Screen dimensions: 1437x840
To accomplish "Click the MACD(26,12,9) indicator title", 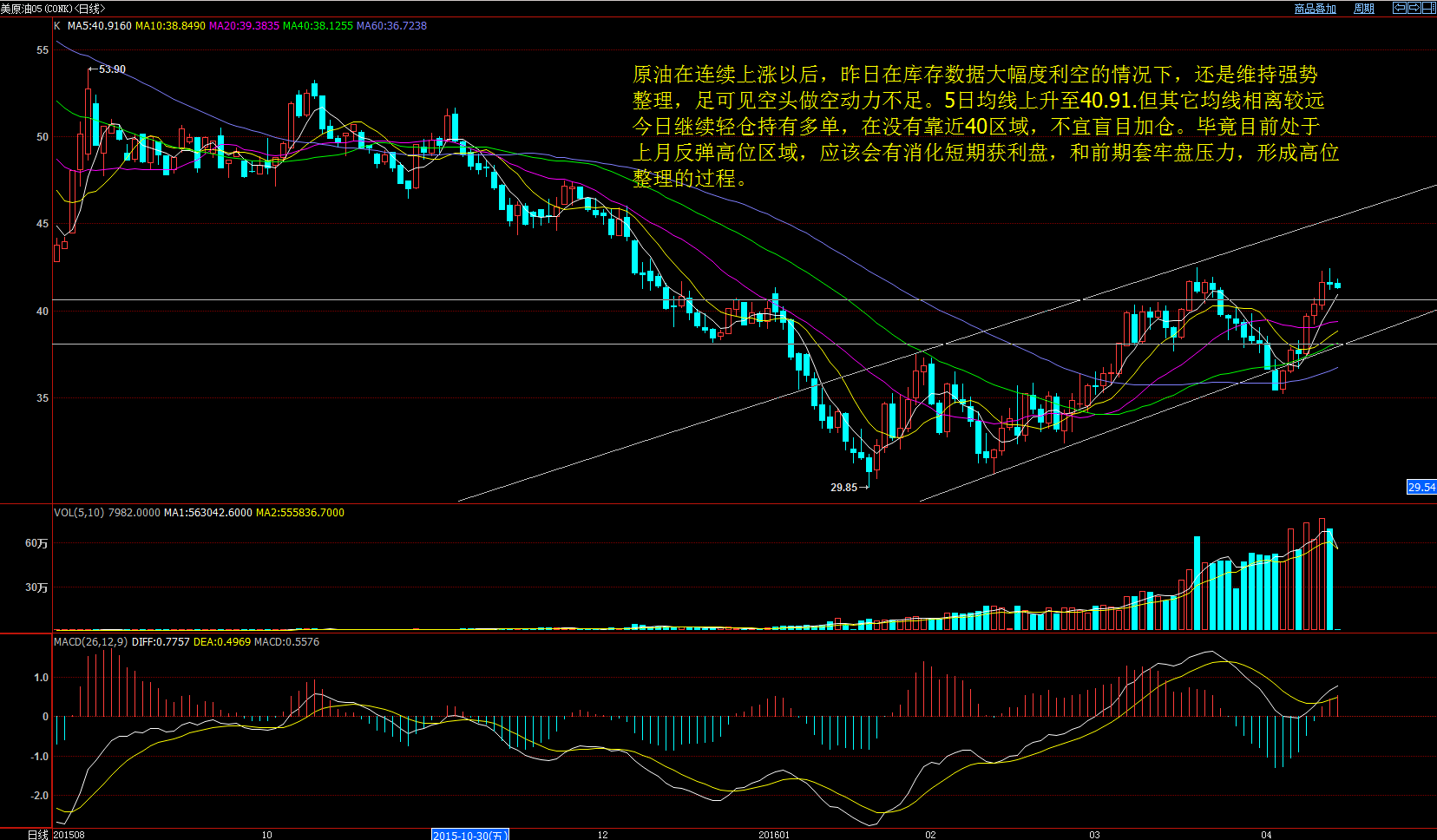I will (x=91, y=642).
